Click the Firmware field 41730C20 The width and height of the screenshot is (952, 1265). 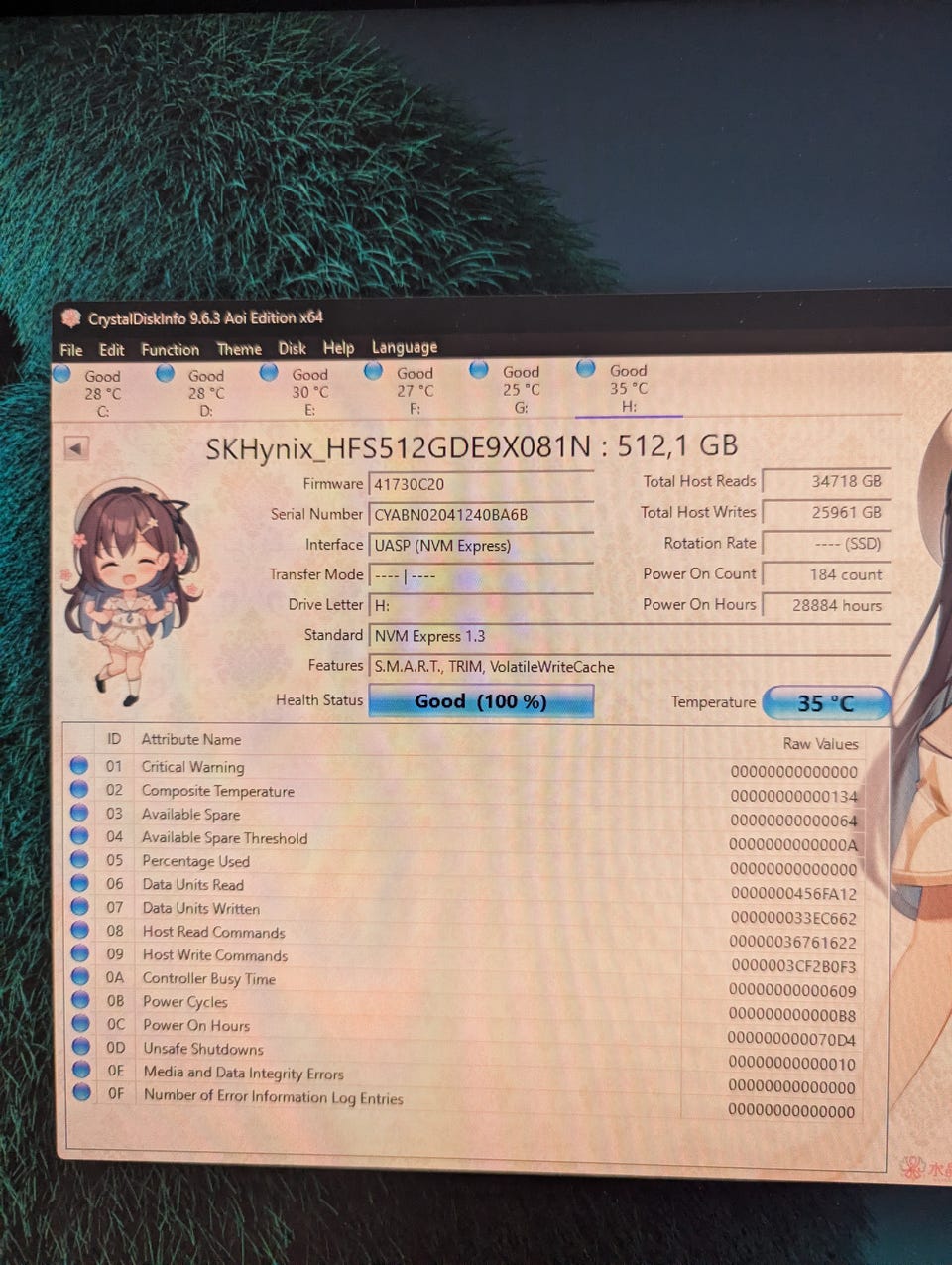(481, 484)
